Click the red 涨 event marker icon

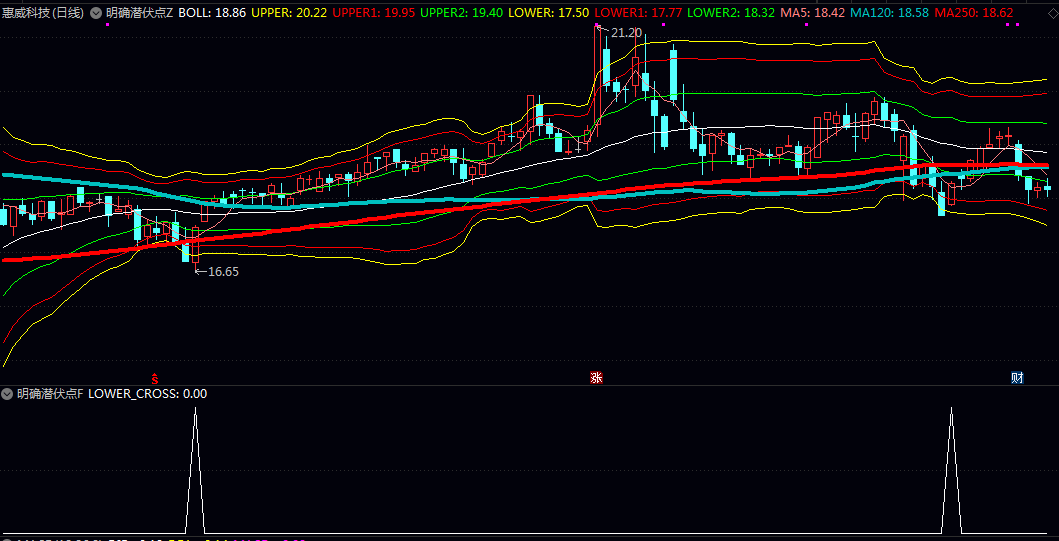[596, 378]
